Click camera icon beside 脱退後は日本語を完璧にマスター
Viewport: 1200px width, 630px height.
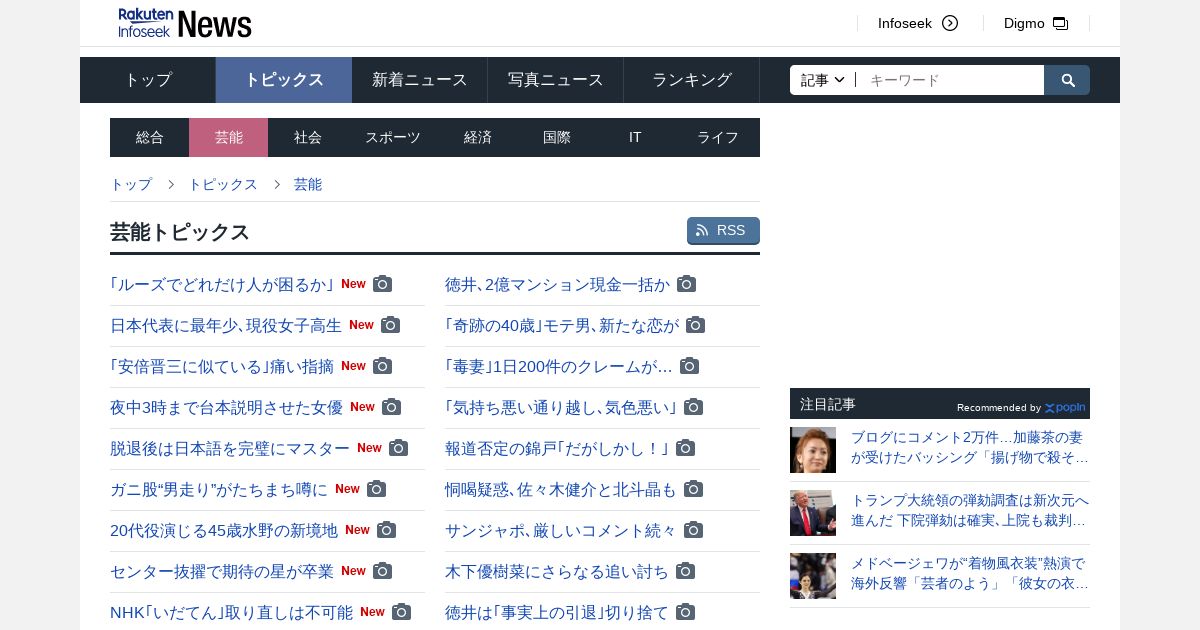tap(399, 448)
